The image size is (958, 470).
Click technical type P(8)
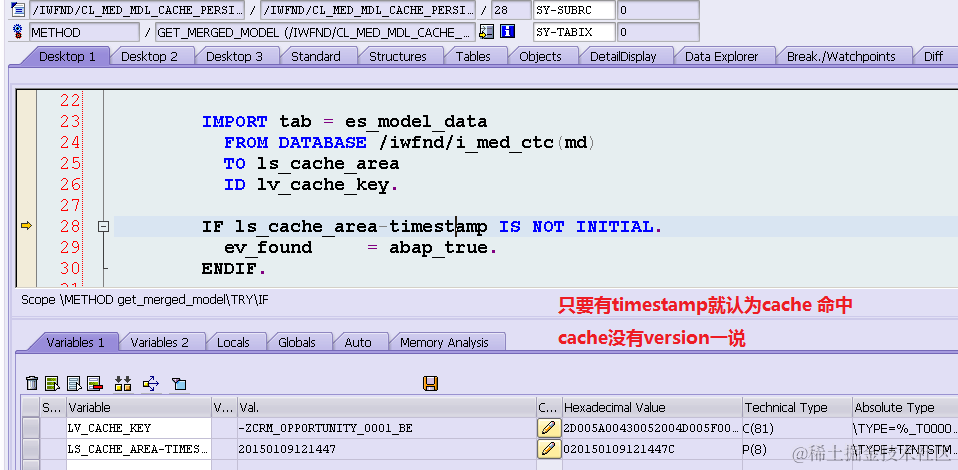tap(757, 449)
